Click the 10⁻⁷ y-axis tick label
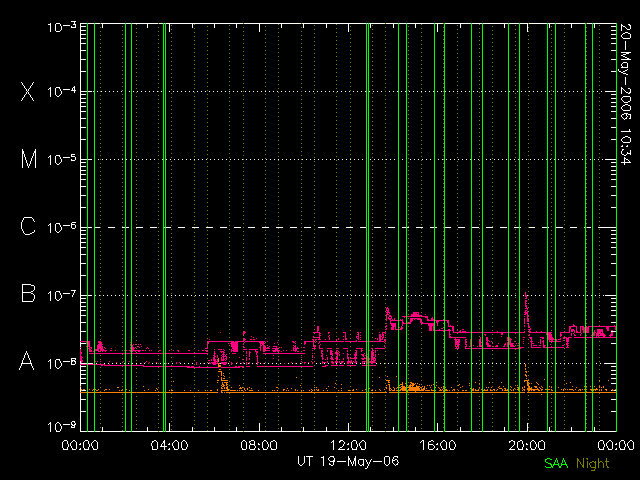The image size is (640, 480). pos(62,296)
